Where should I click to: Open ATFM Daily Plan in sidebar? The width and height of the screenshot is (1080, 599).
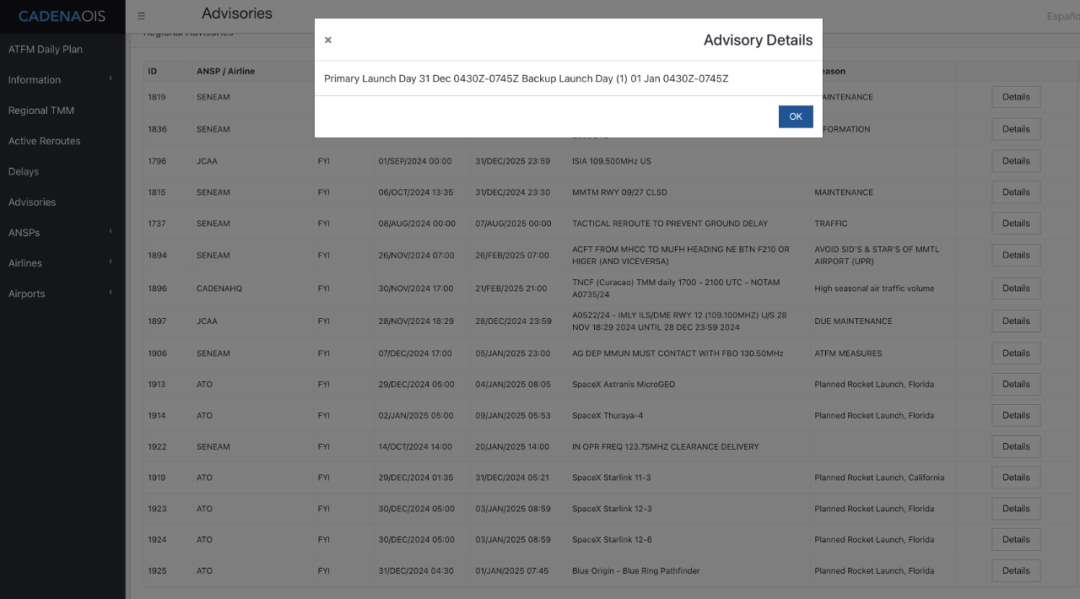point(45,49)
